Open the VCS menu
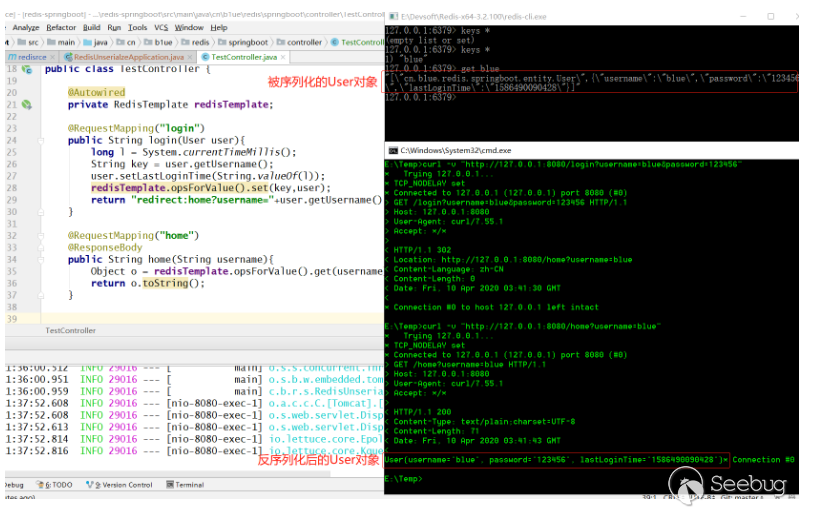 pyautogui.click(x=161, y=27)
